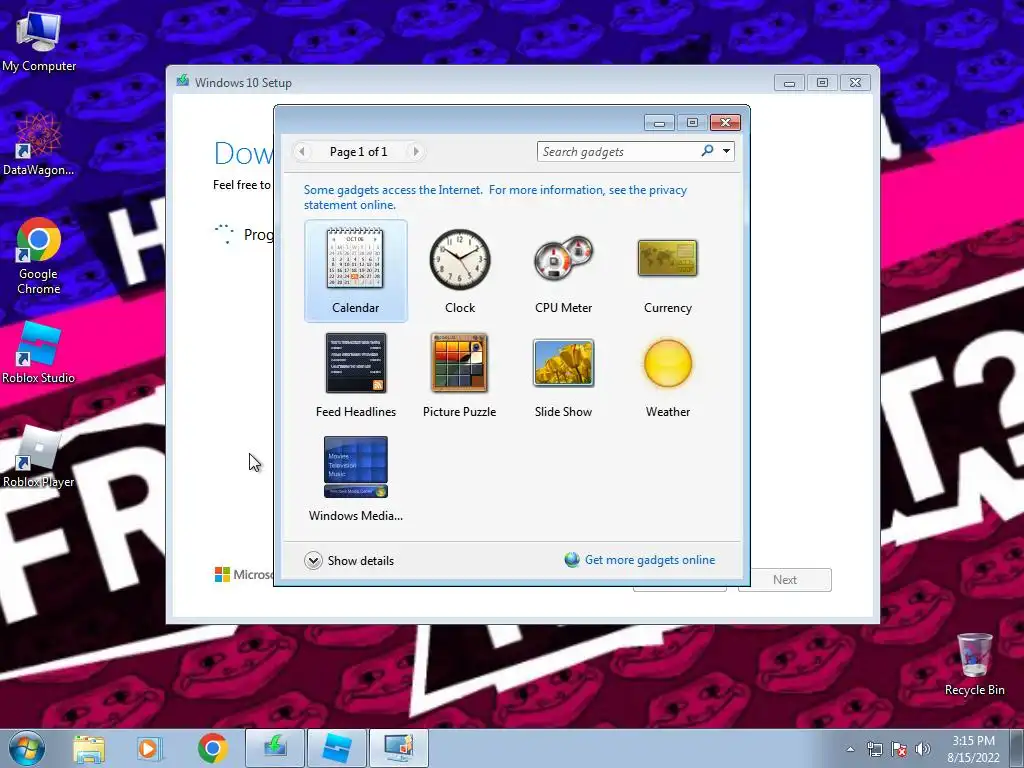Viewport: 1024px width, 768px height.
Task: Open File Explorer from taskbar
Action: coord(89,748)
